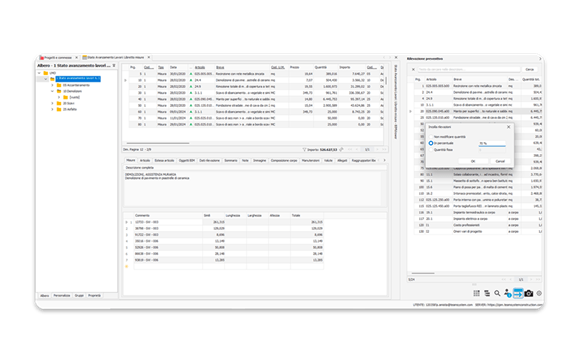The image size is (576, 362).
Task: Switch to Personalizza tab at bottom left
Action: 62,295
